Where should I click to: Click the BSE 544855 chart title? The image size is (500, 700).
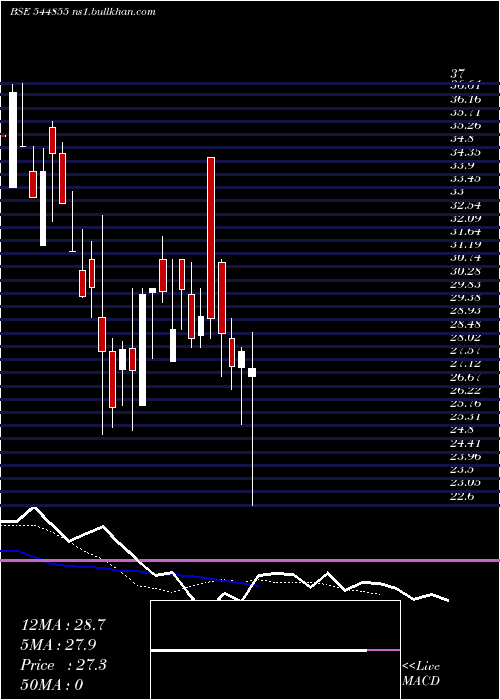tap(38, 12)
